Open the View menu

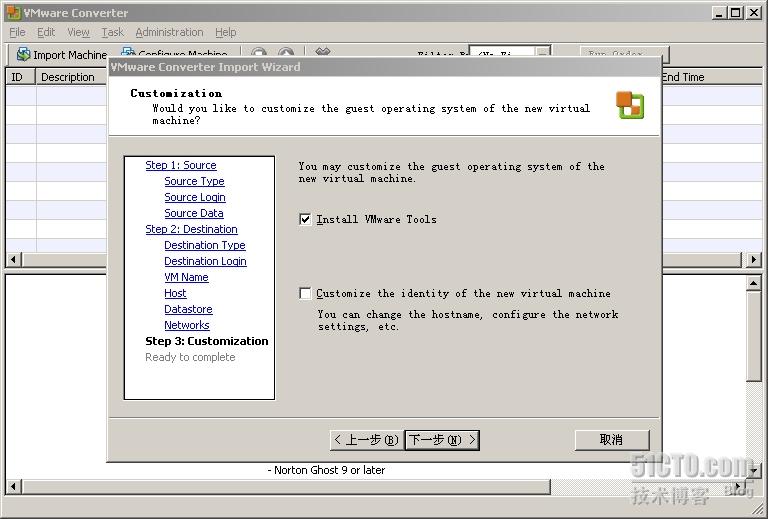(x=78, y=32)
